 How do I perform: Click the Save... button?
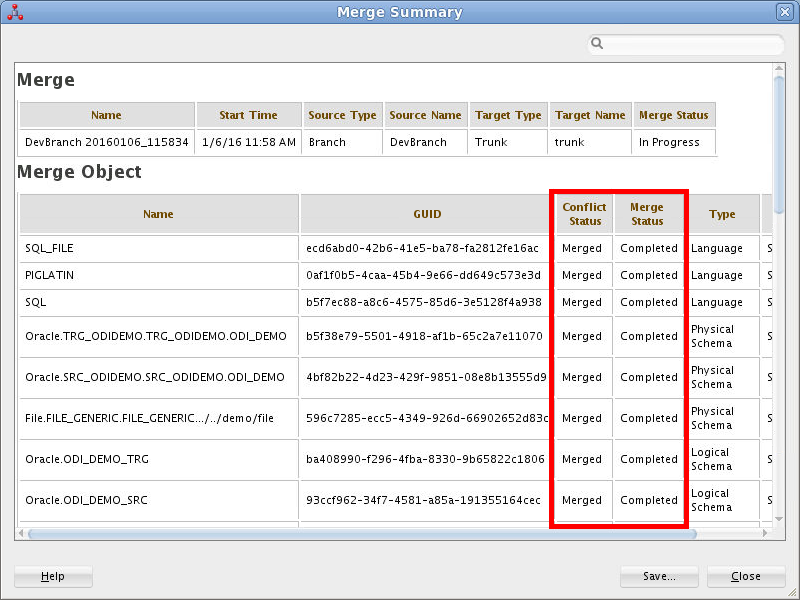point(659,577)
